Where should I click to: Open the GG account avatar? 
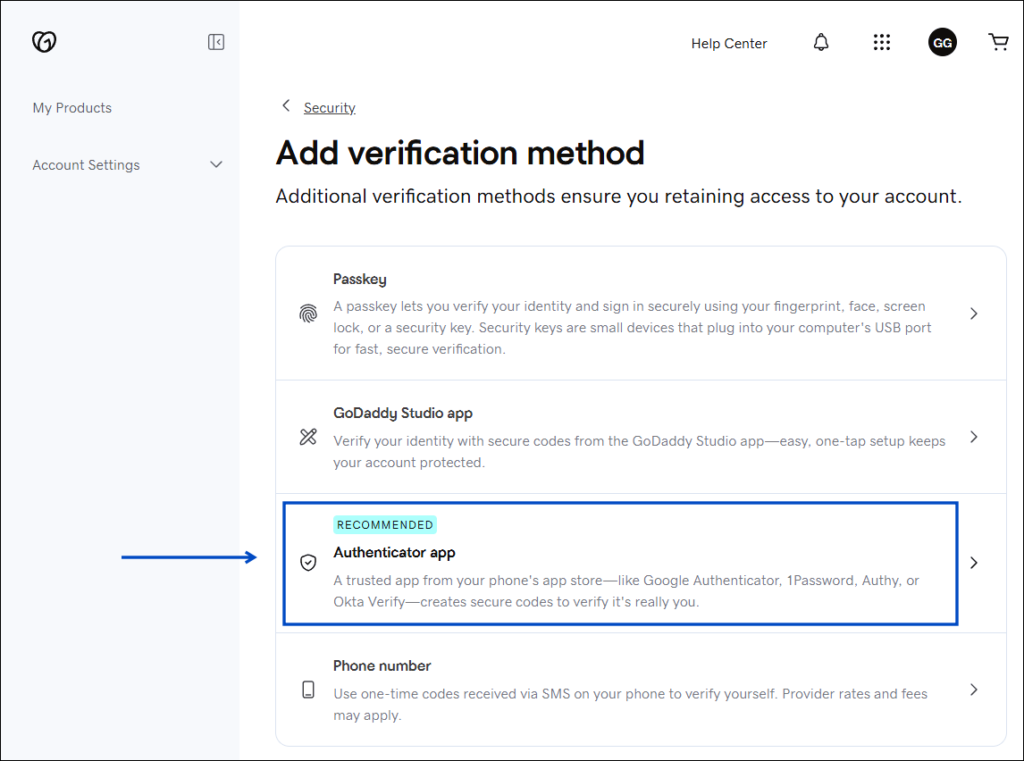[x=942, y=42]
